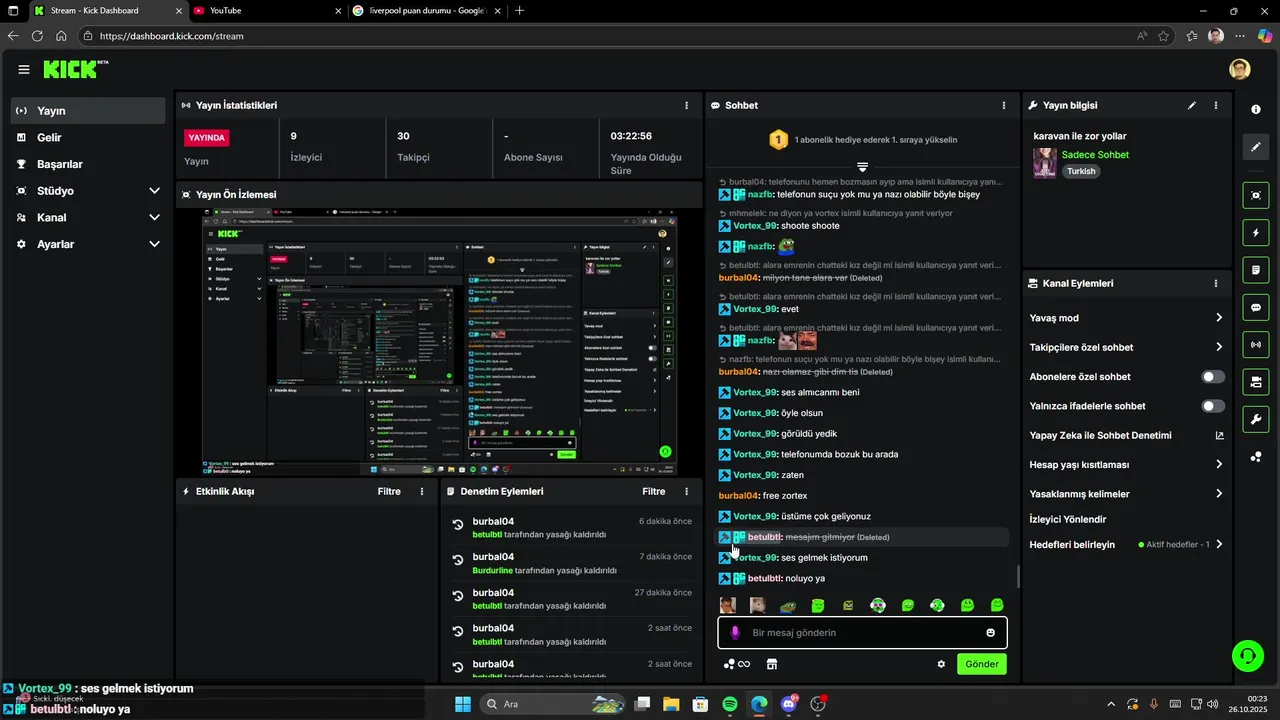Click the Turkish language tag
This screenshot has width=1280, height=720.
click(1081, 171)
